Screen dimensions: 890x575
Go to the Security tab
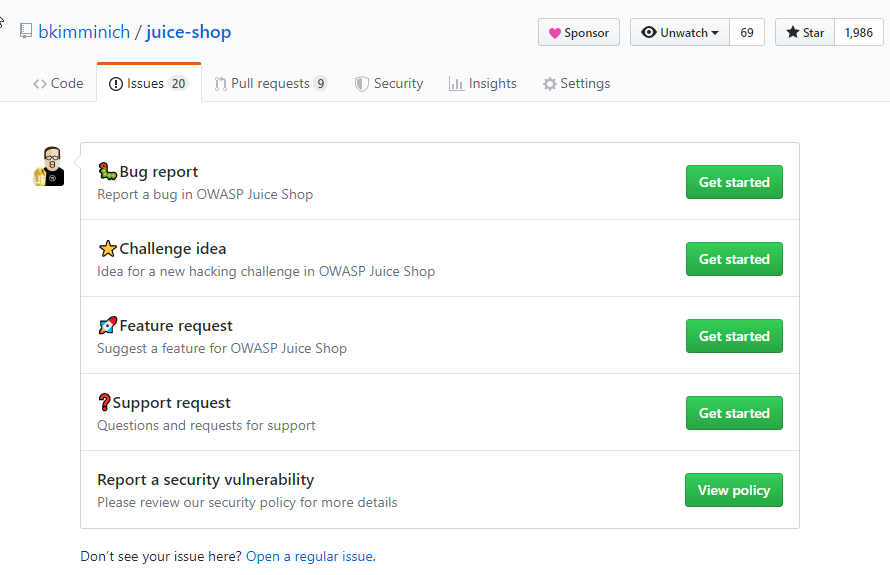click(x=389, y=83)
